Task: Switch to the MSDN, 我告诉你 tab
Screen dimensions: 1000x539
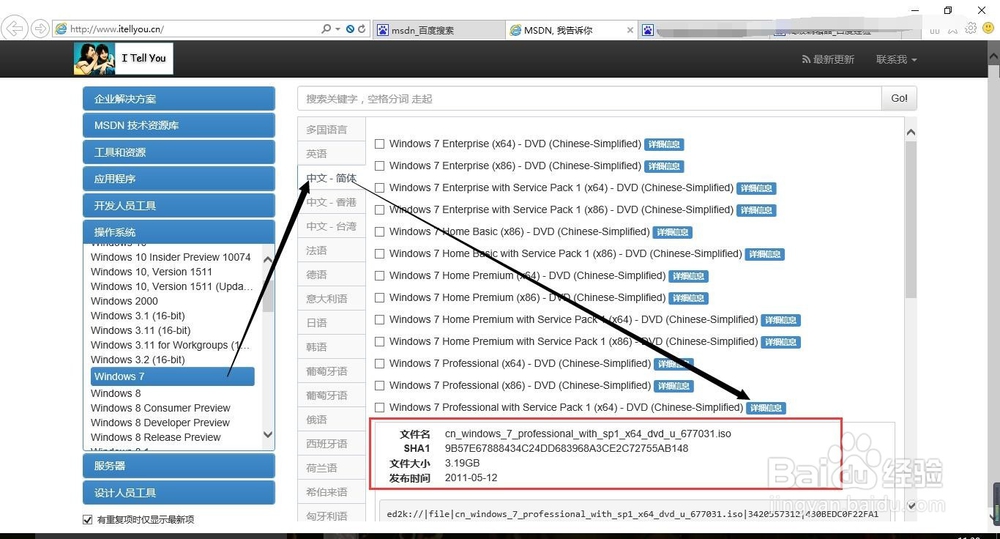Action: click(571, 30)
